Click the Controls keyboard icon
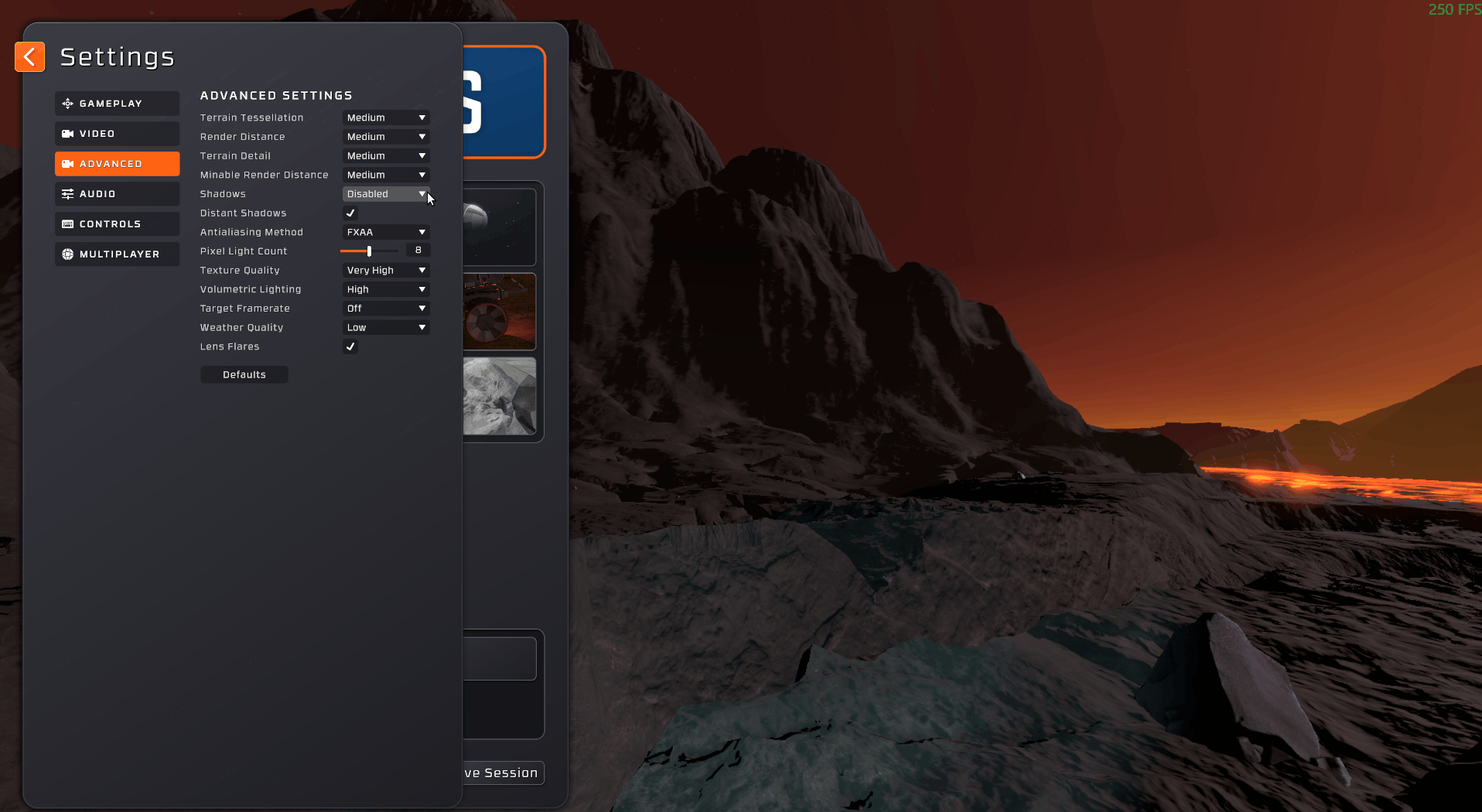Image resolution: width=1482 pixels, height=812 pixels. tap(68, 224)
